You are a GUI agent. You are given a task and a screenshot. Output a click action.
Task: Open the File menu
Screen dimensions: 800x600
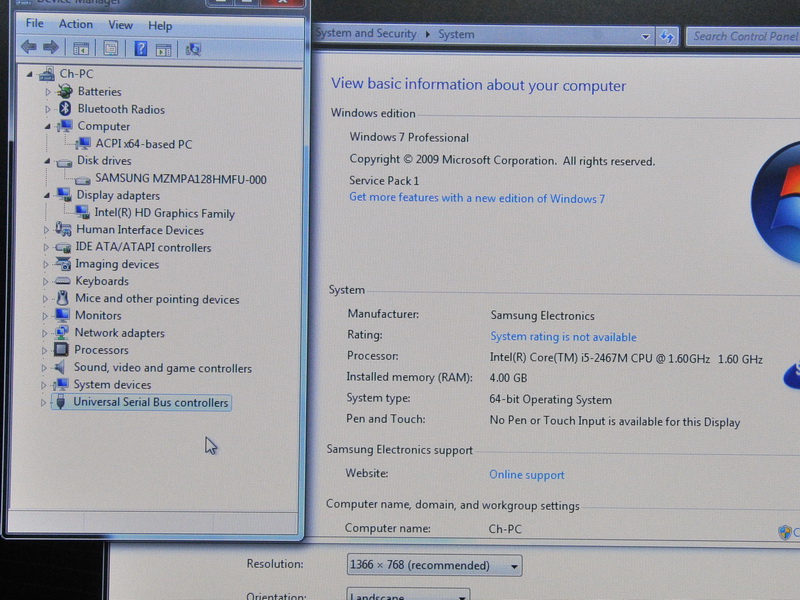point(35,23)
